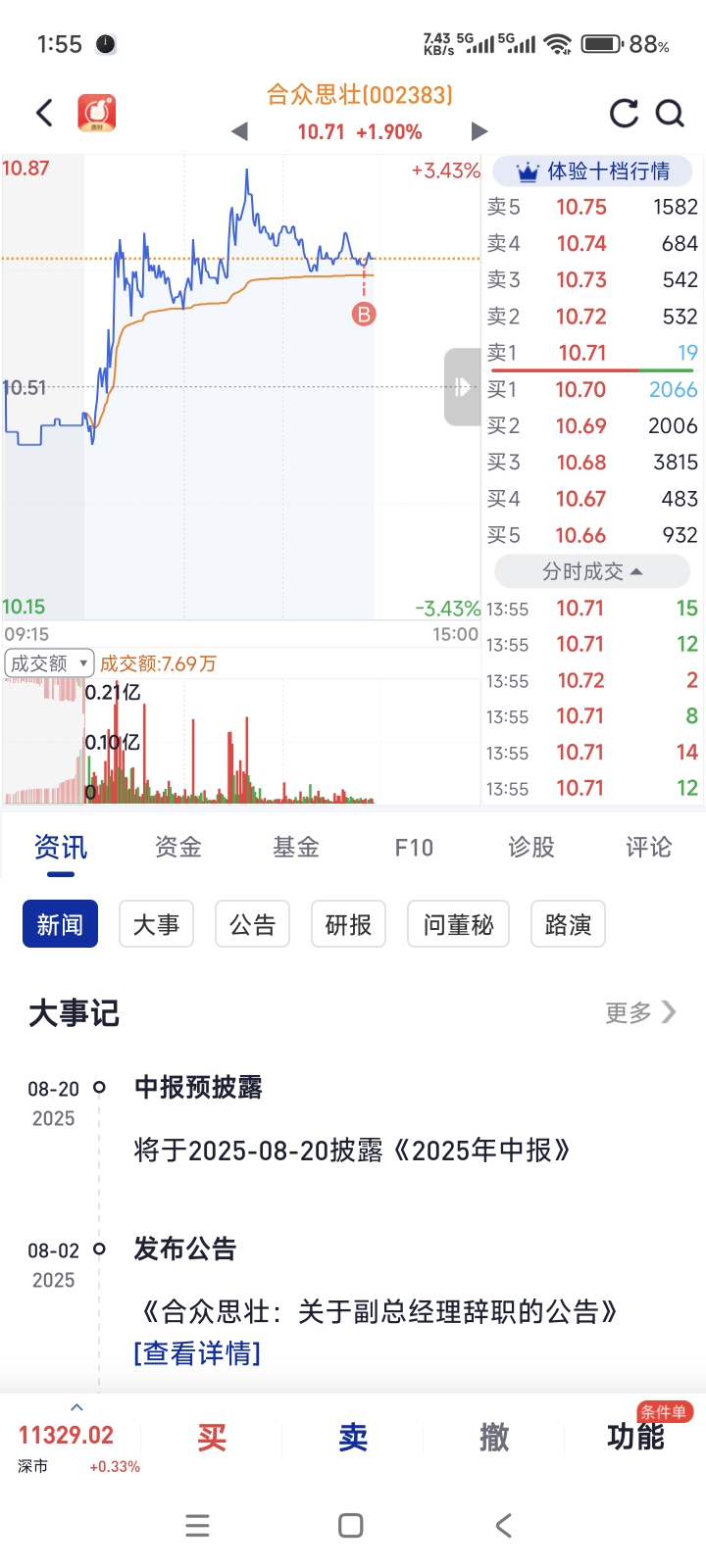The image size is (706, 1568).
Task: Go to next stock with right triangle
Action: (x=479, y=131)
